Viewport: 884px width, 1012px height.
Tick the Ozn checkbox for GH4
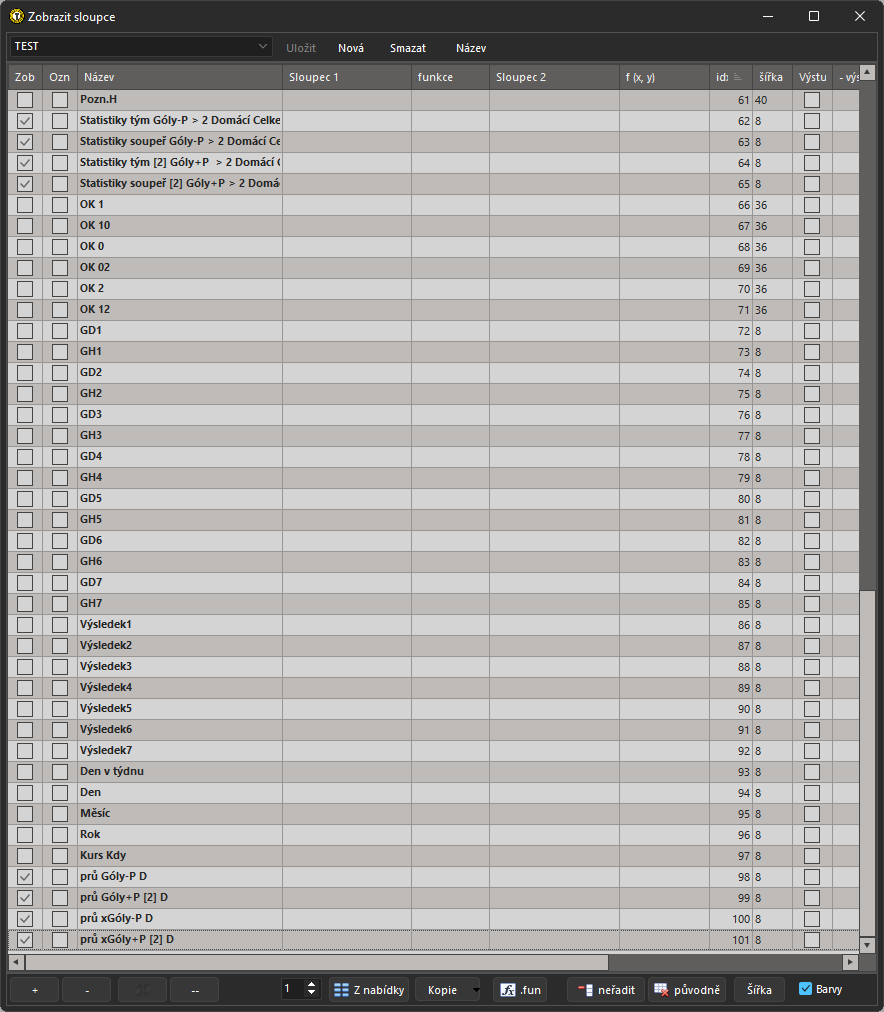pos(60,478)
